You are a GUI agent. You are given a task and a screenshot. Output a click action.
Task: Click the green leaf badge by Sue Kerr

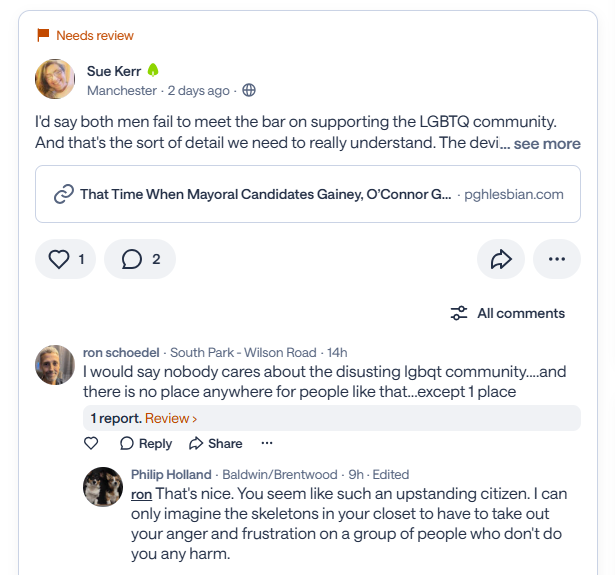coord(153,71)
